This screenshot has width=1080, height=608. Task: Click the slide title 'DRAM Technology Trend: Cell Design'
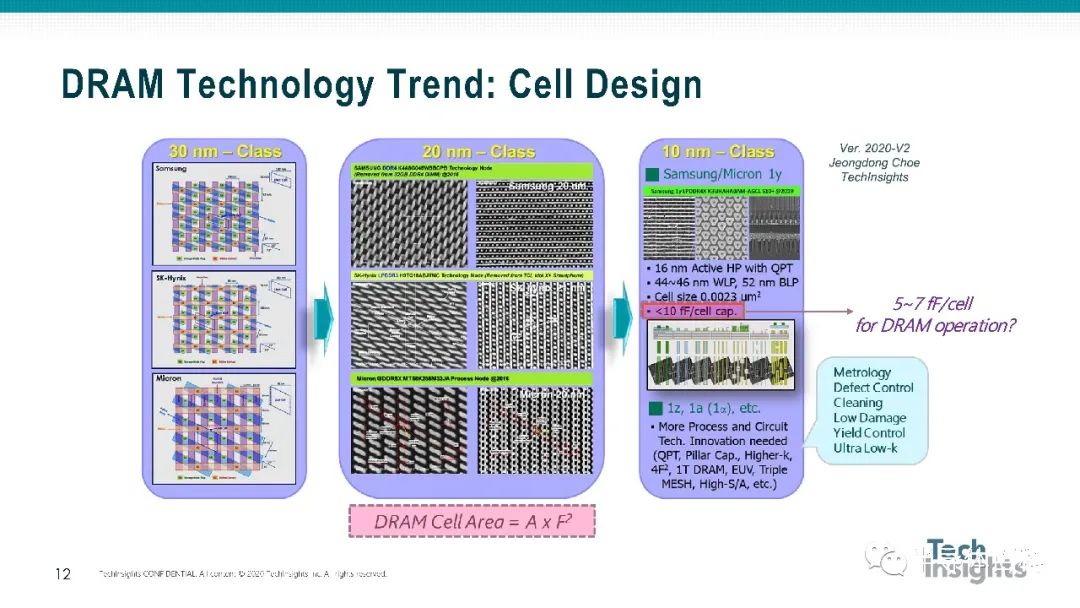pyautogui.click(x=382, y=84)
